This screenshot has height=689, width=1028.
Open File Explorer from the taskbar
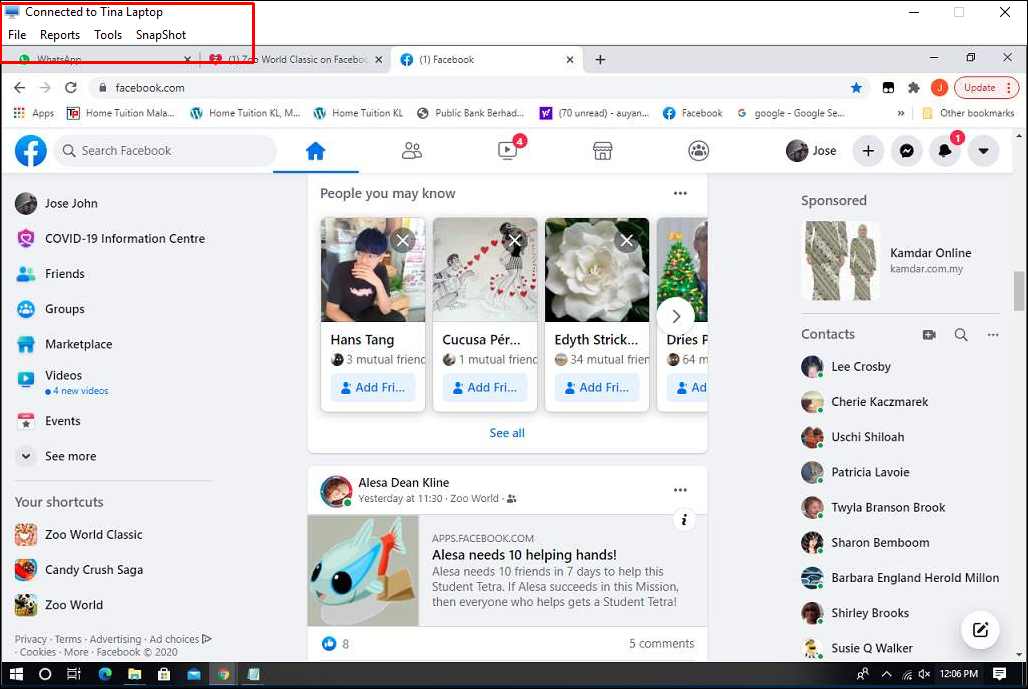[134, 674]
